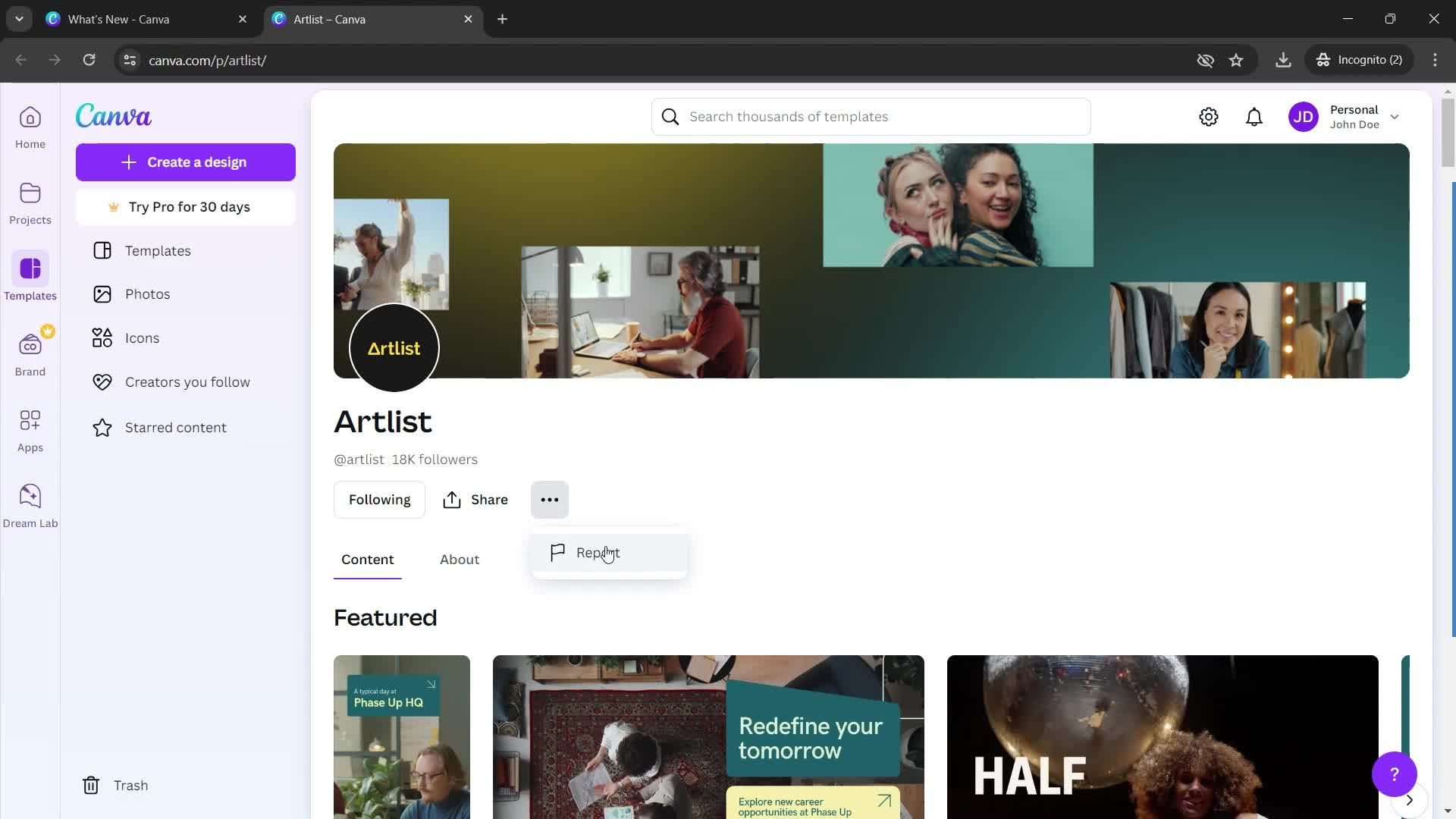Click the Artlist profile logo
Image resolution: width=1456 pixels, height=819 pixels.
[394, 348]
